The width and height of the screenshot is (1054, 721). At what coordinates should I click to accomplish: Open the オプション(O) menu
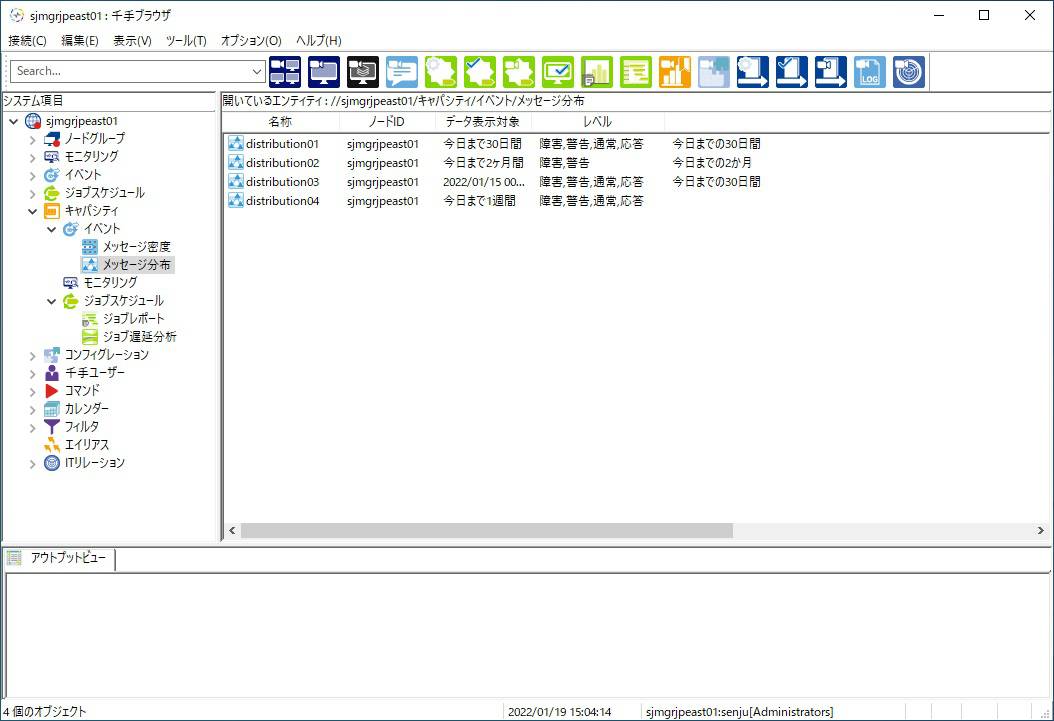click(251, 41)
